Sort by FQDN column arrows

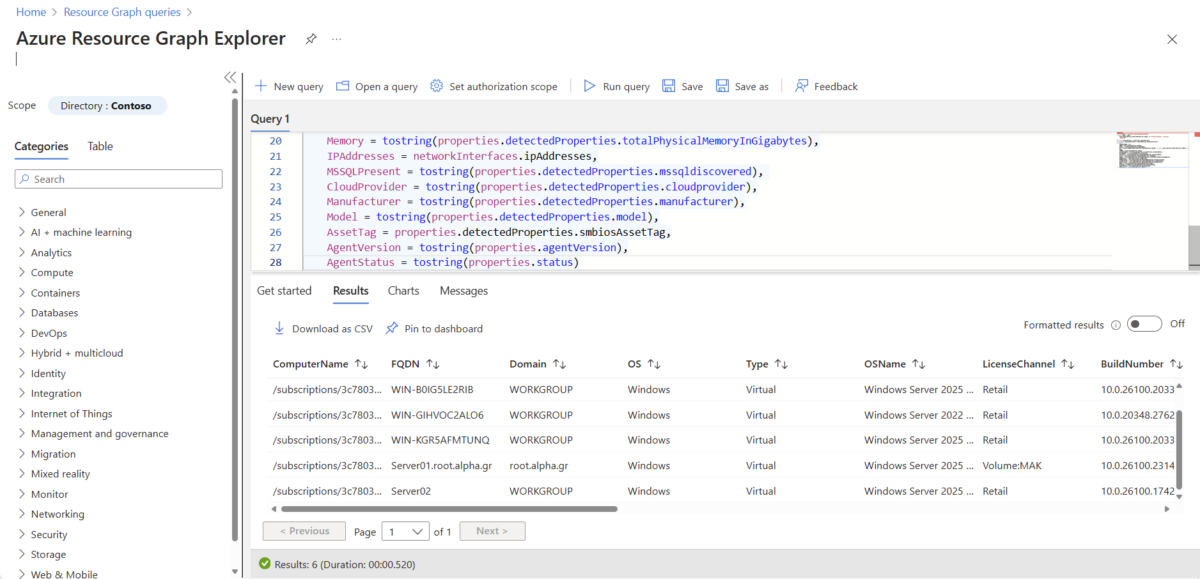[x=433, y=364]
